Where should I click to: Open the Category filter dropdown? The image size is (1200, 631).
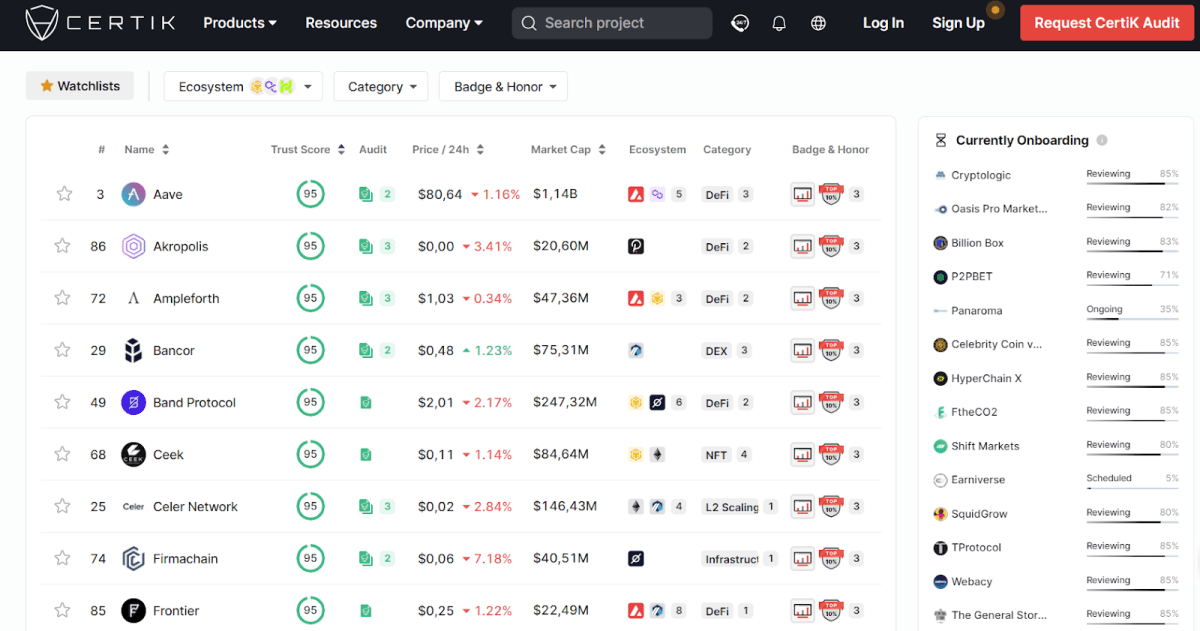(381, 87)
